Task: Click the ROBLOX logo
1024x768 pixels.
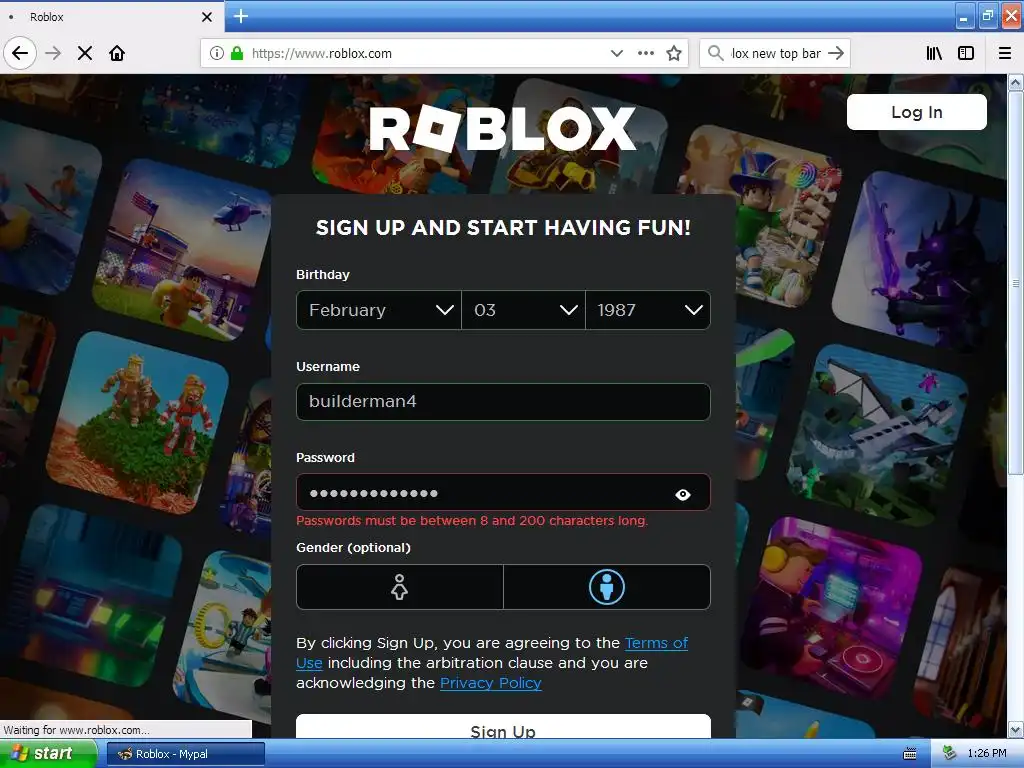Action: click(x=502, y=129)
